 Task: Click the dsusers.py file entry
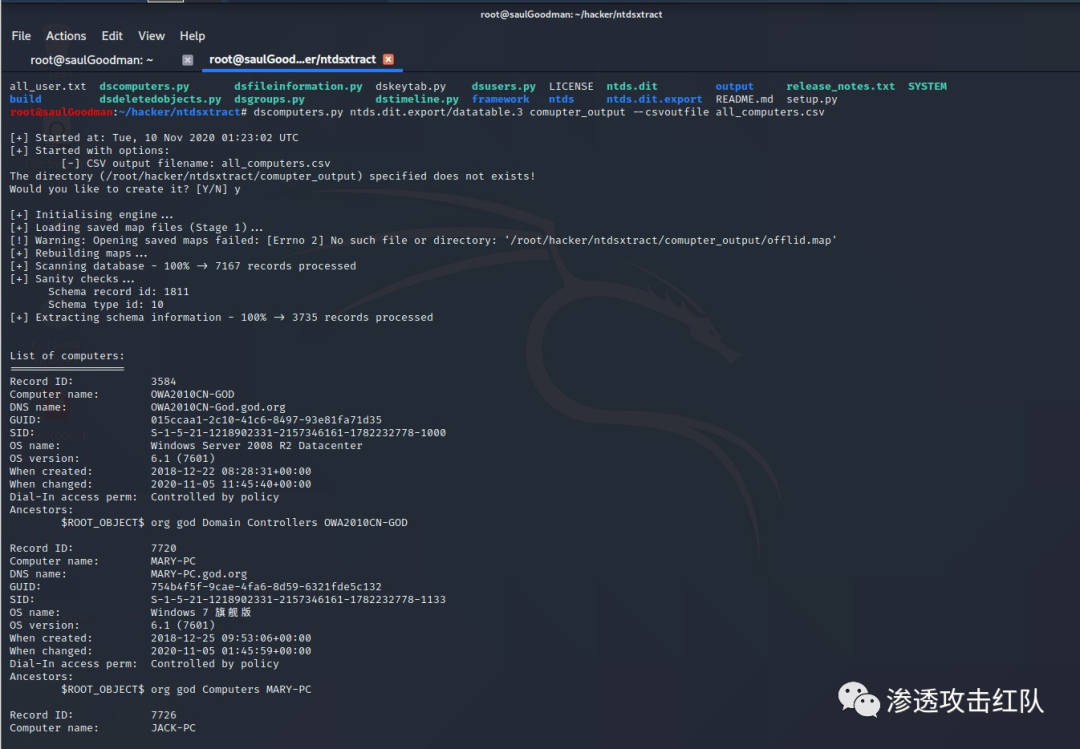(x=503, y=86)
